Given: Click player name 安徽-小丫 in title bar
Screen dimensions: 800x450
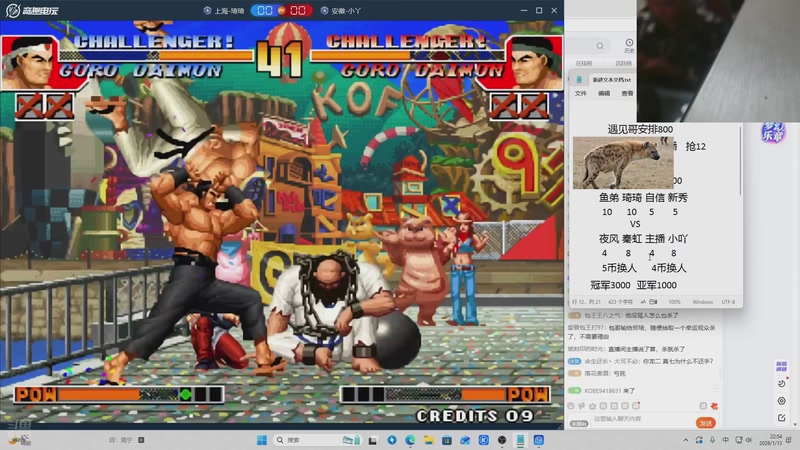Looking at the screenshot, I should [x=346, y=10].
